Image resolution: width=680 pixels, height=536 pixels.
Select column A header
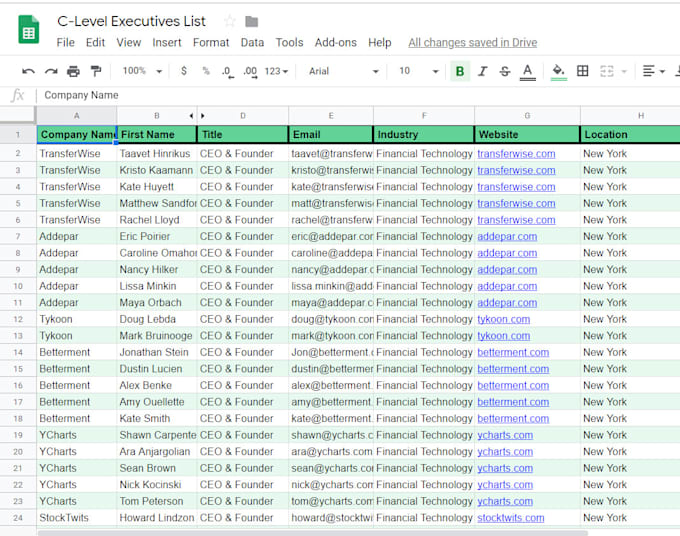pos(76,116)
